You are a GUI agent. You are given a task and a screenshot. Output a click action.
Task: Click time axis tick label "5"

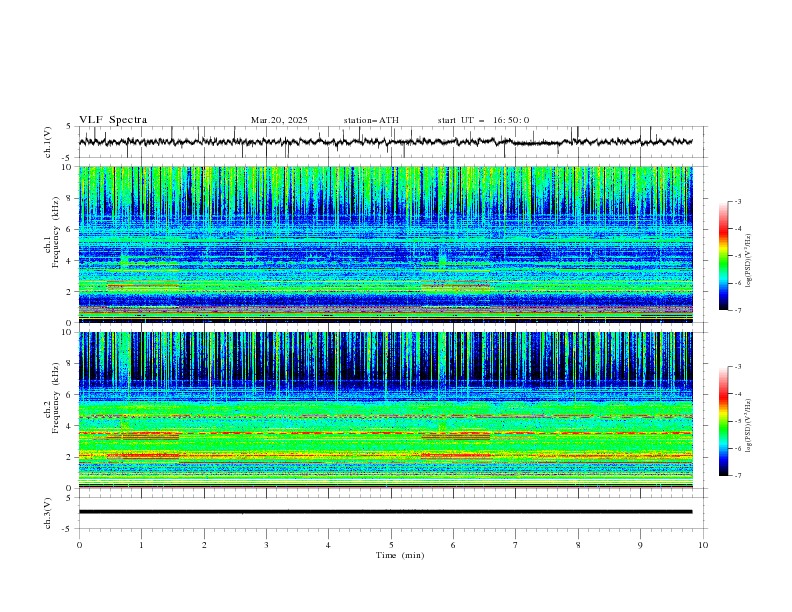pyautogui.click(x=391, y=545)
